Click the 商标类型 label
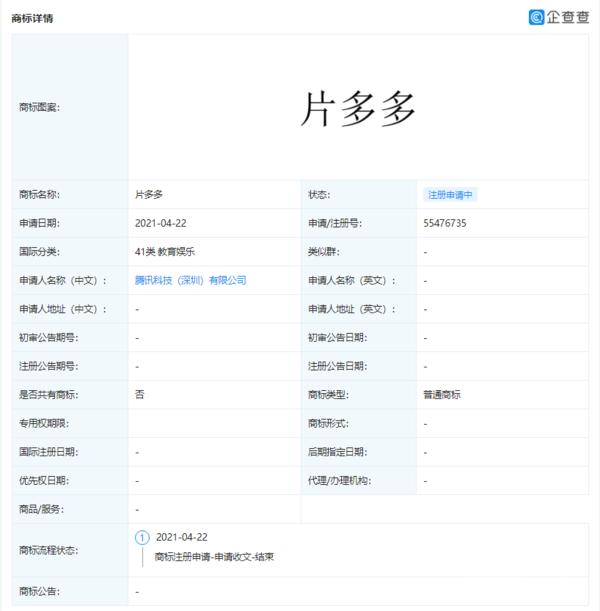600x611 pixels. (x=328, y=395)
